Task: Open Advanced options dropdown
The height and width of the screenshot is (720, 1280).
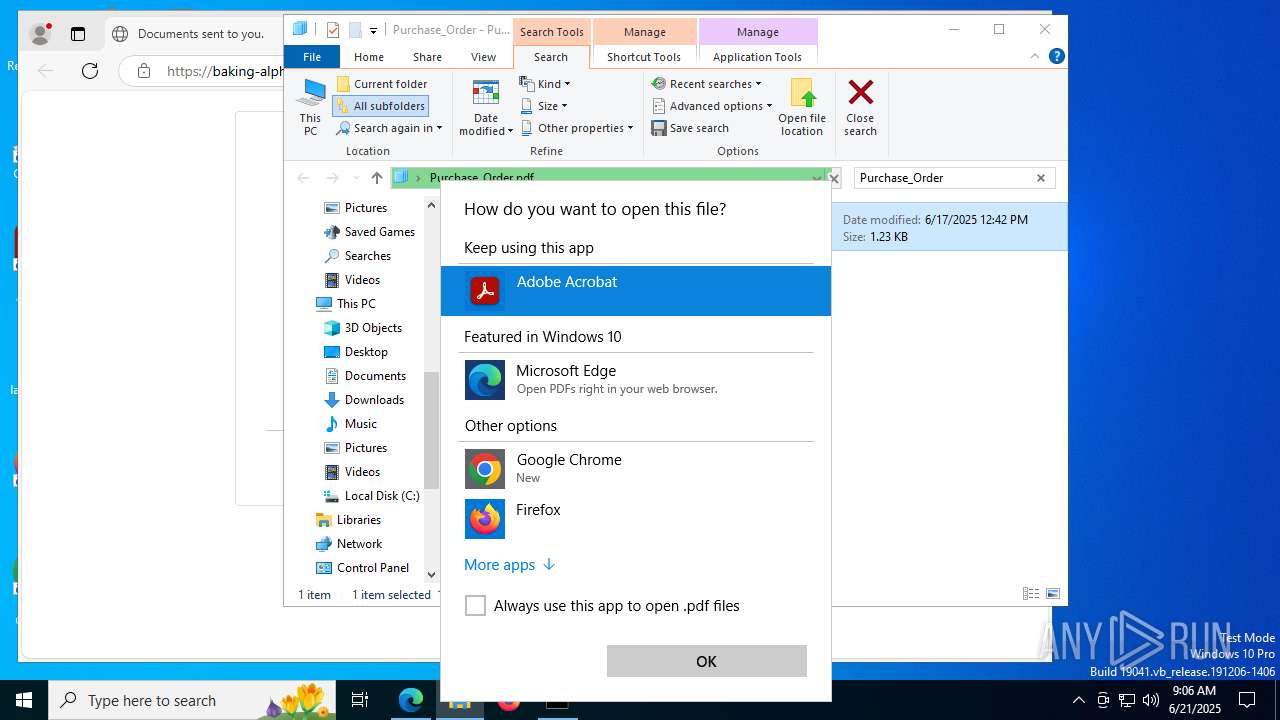Action: pos(712,106)
